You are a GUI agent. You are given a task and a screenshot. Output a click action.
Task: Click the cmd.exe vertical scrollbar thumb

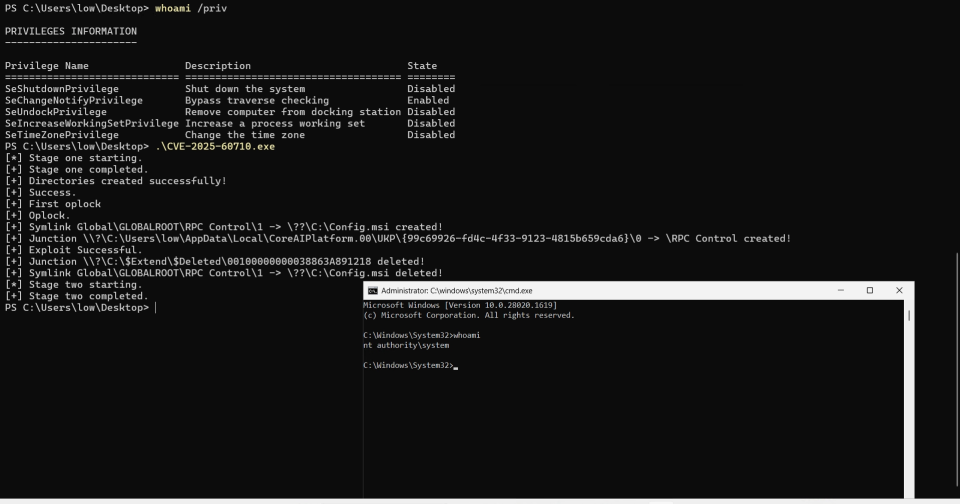click(909, 315)
